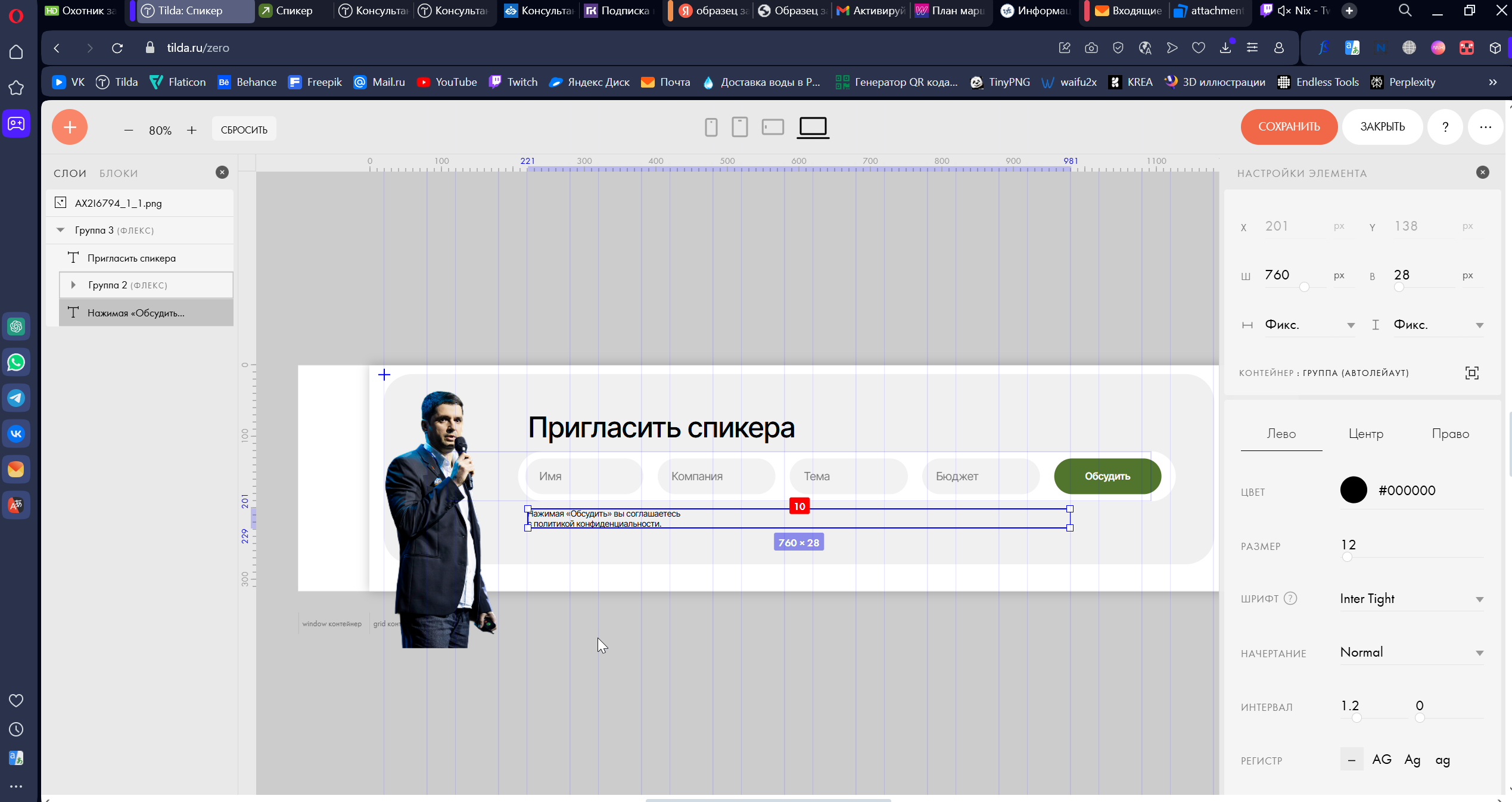Take a snapshot with the camera icon
The width and height of the screenshot is (1512, 802).
1091,48
